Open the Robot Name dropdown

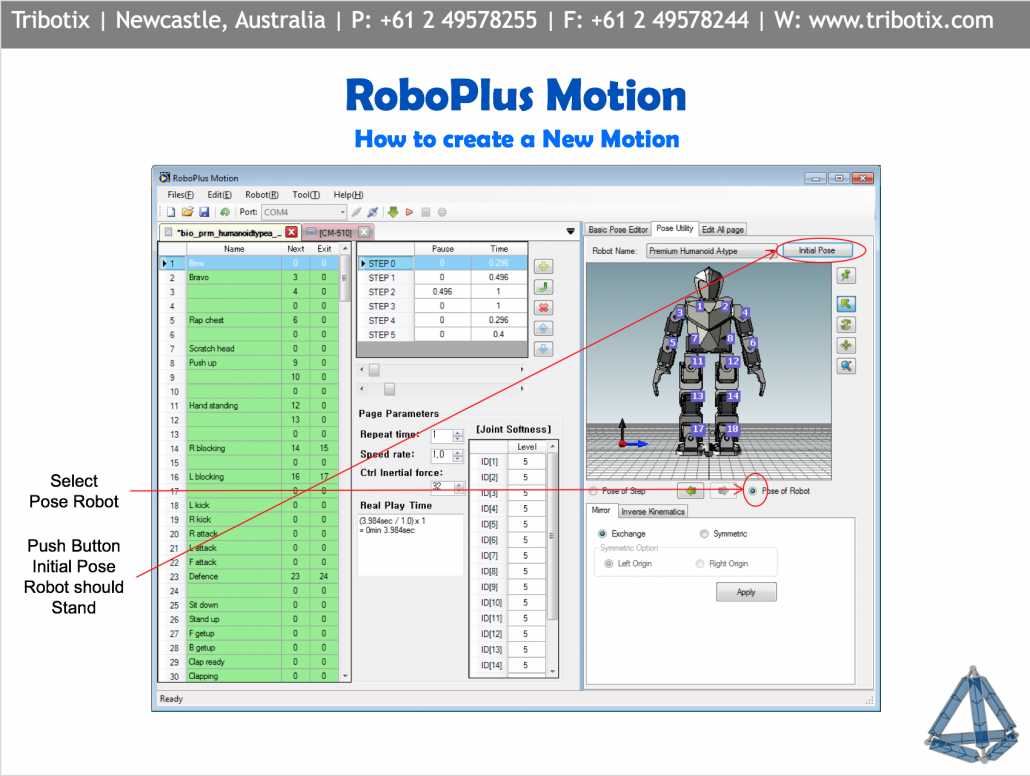[771, 250]
